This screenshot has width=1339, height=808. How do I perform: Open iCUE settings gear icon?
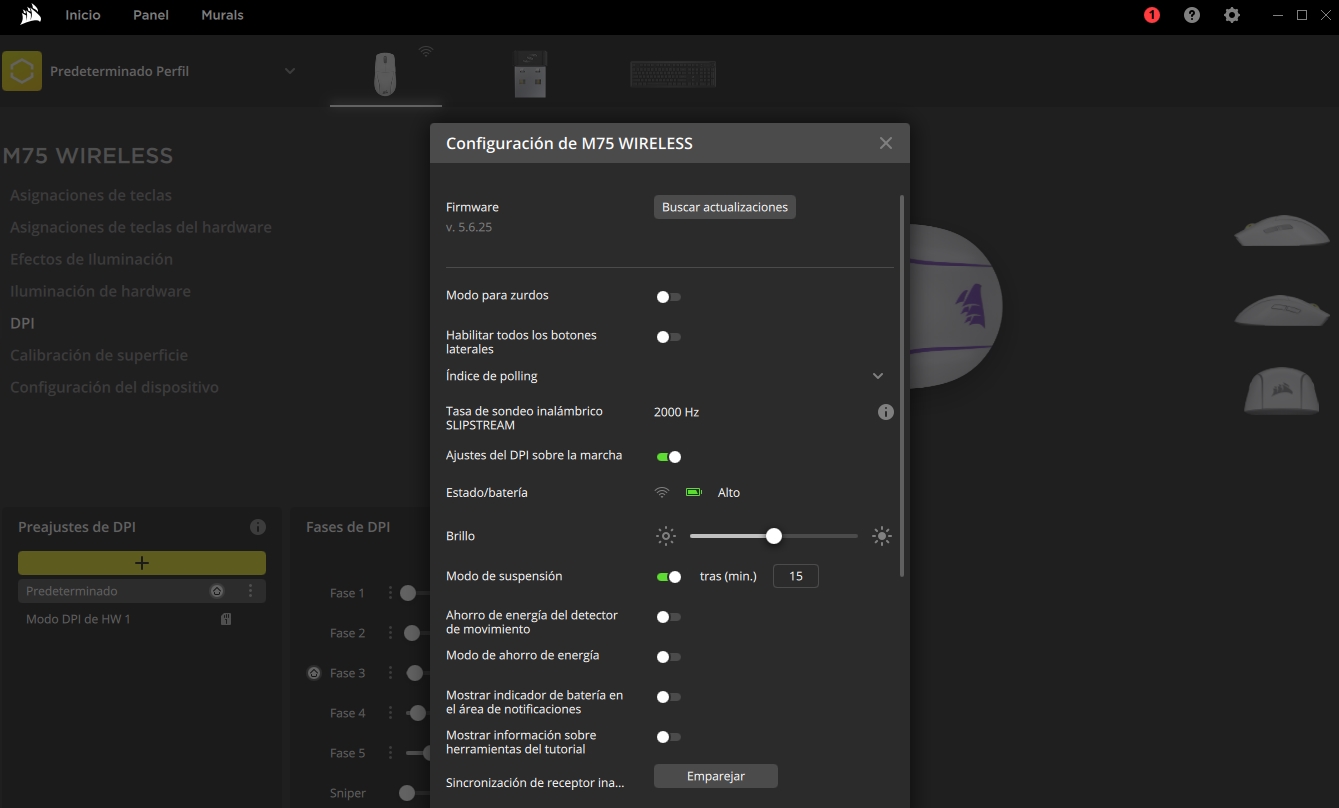pos(1232,15)
